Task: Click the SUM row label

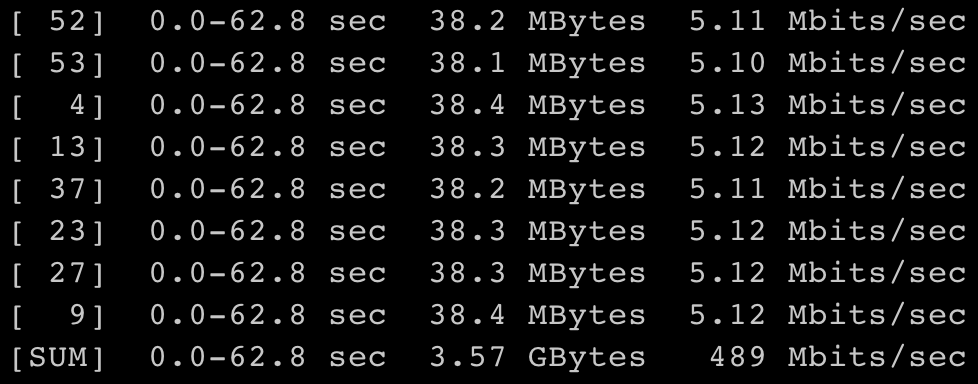Action: (57, 357)
